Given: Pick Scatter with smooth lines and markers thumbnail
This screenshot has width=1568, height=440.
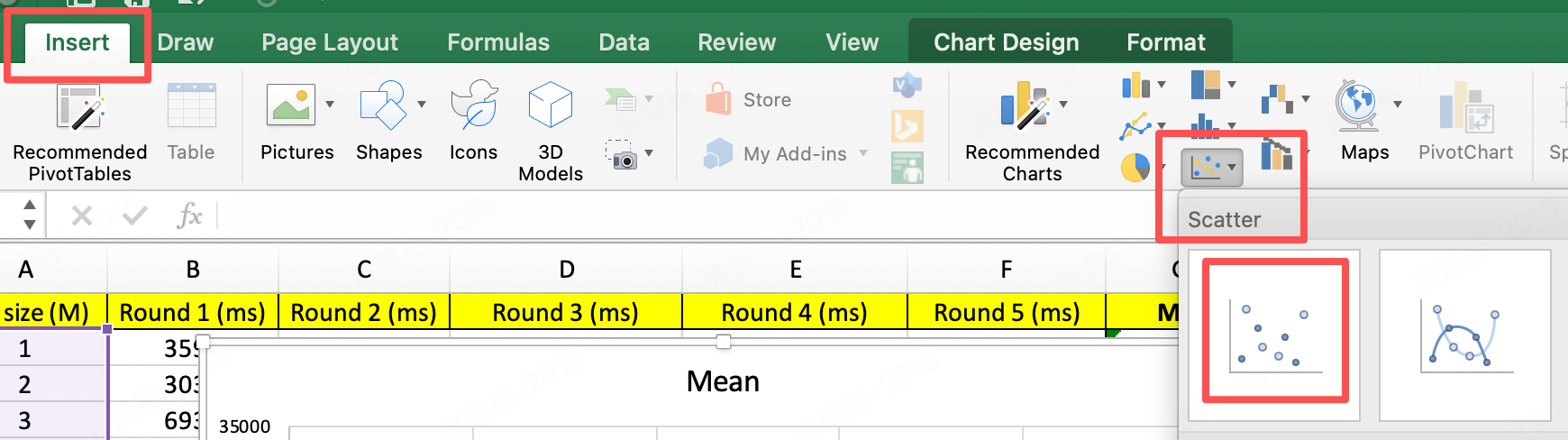Looking at the screenshot, I should point(1464,335).
